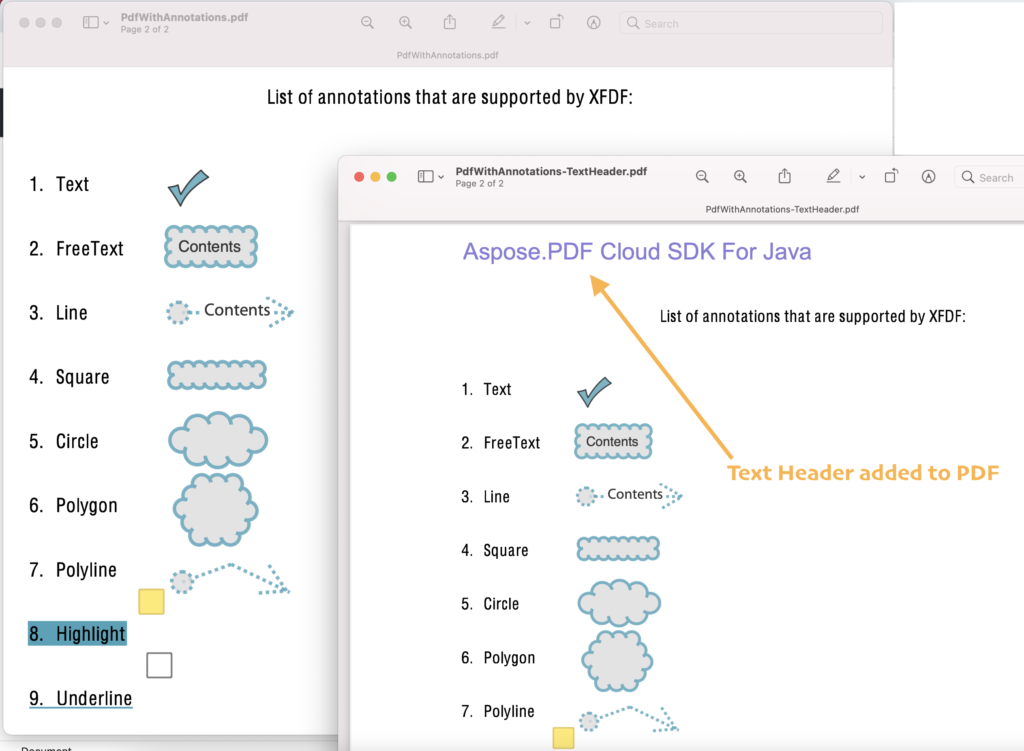Click '5. Circle' item in TextHeader window
The height and width of the screenshot is (751, 1024).
pyautogui.click(x=490, y=604)
